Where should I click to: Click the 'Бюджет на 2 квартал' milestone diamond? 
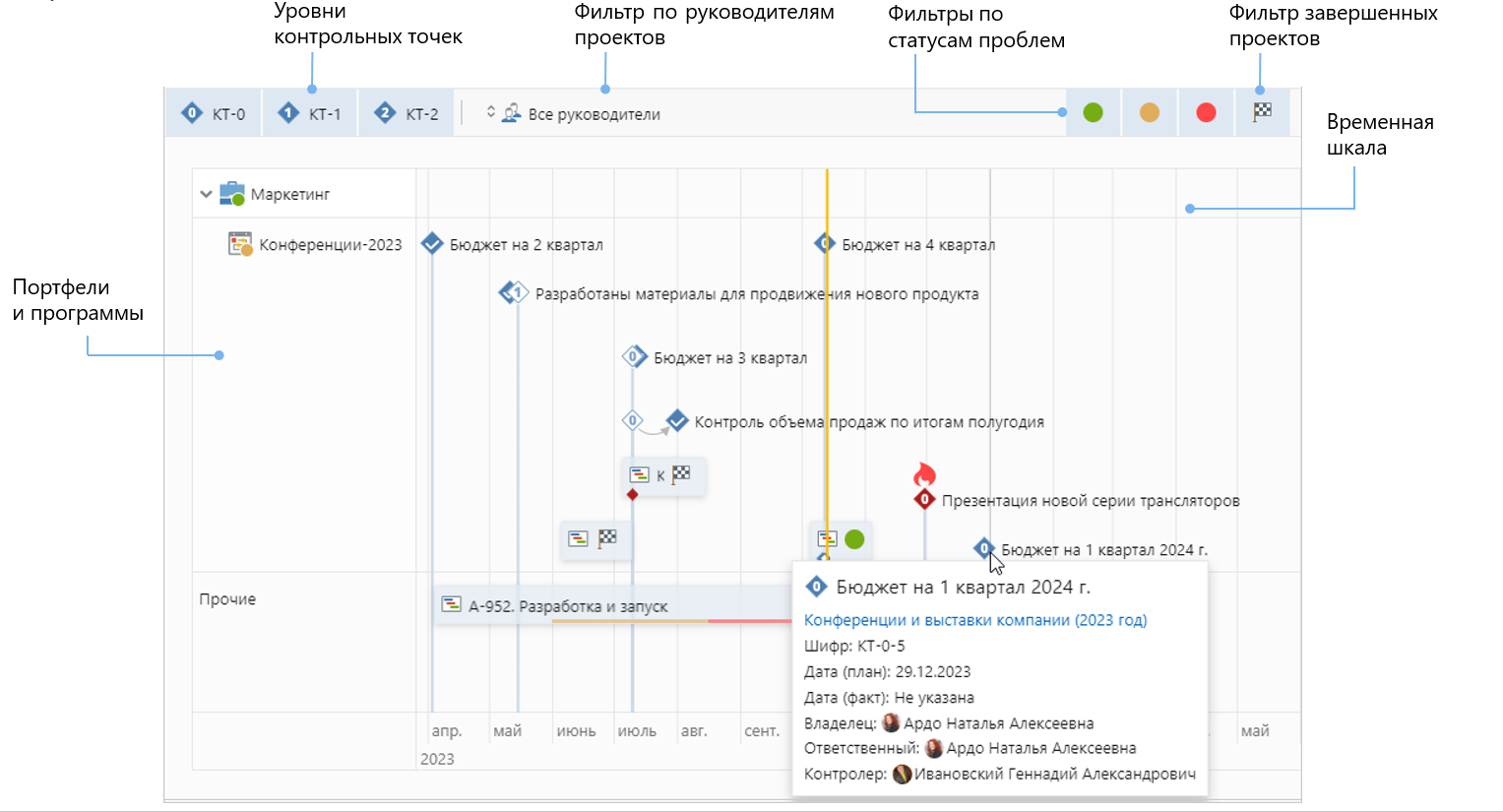tap(432, 243)
